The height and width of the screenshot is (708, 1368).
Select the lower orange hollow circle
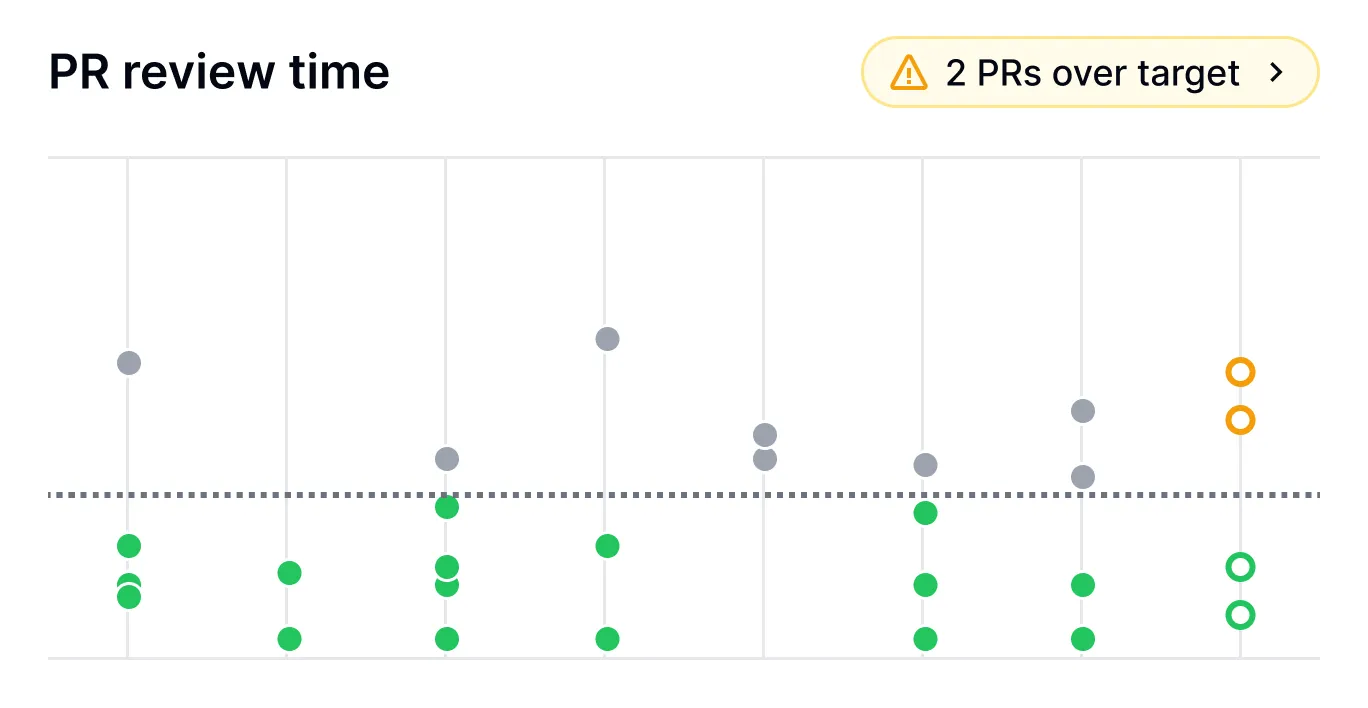(x=1240, y=420)
